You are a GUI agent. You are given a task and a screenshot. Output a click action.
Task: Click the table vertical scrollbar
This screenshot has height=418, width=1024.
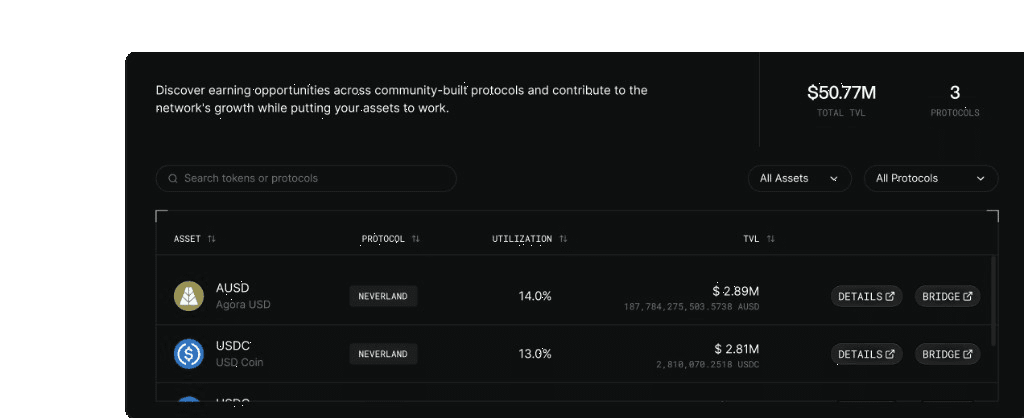point(993,300)
